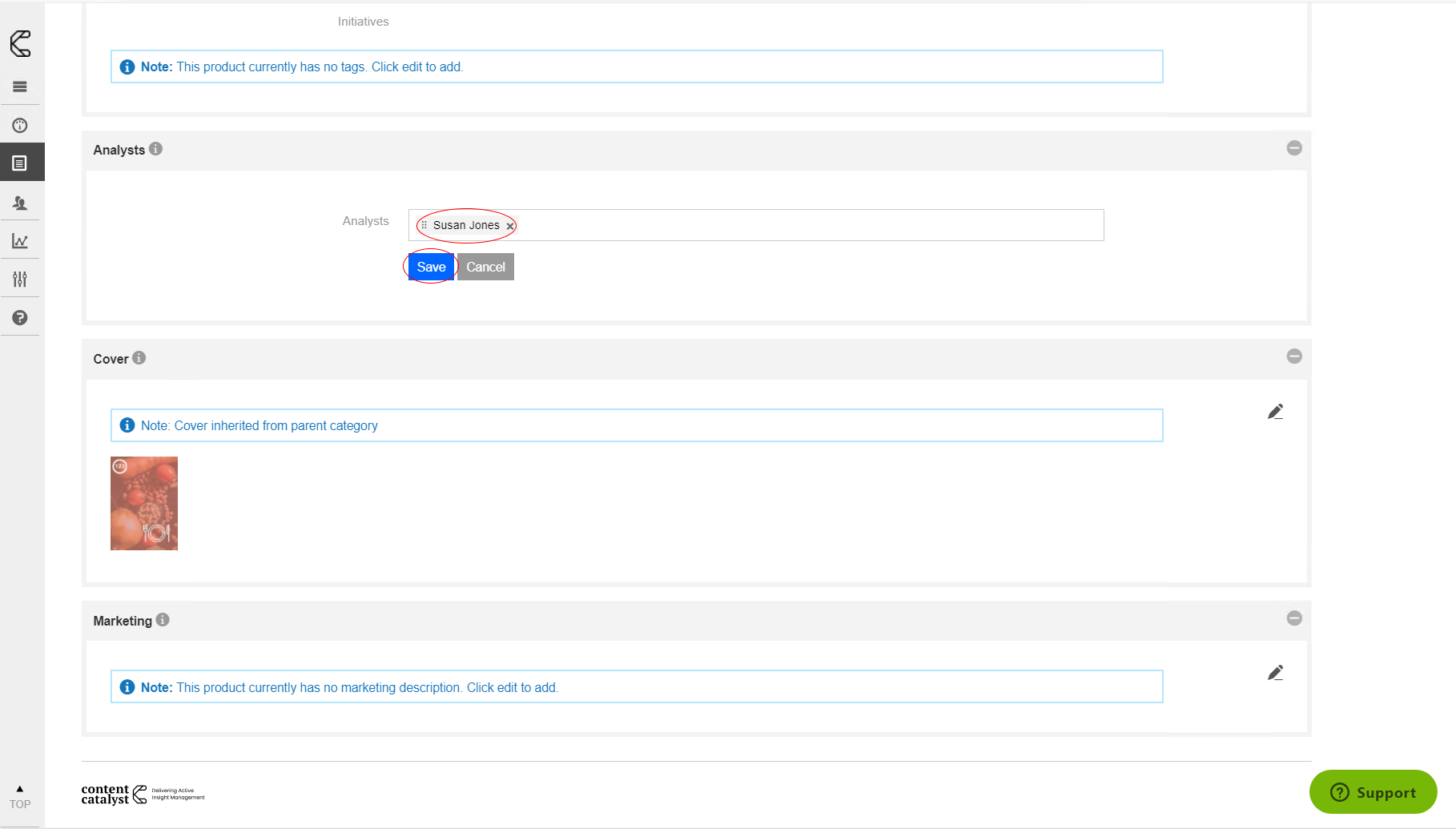Save the analysts selection

[431, 268]
